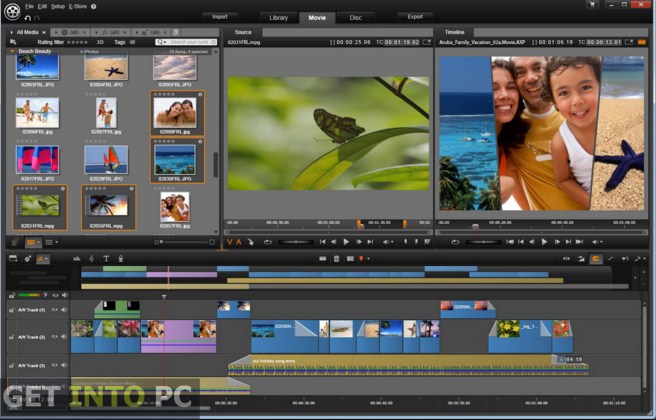Viewport: 656px width, 420px height.
Task: Select thumbnails view in library
Action: [31, 242]
